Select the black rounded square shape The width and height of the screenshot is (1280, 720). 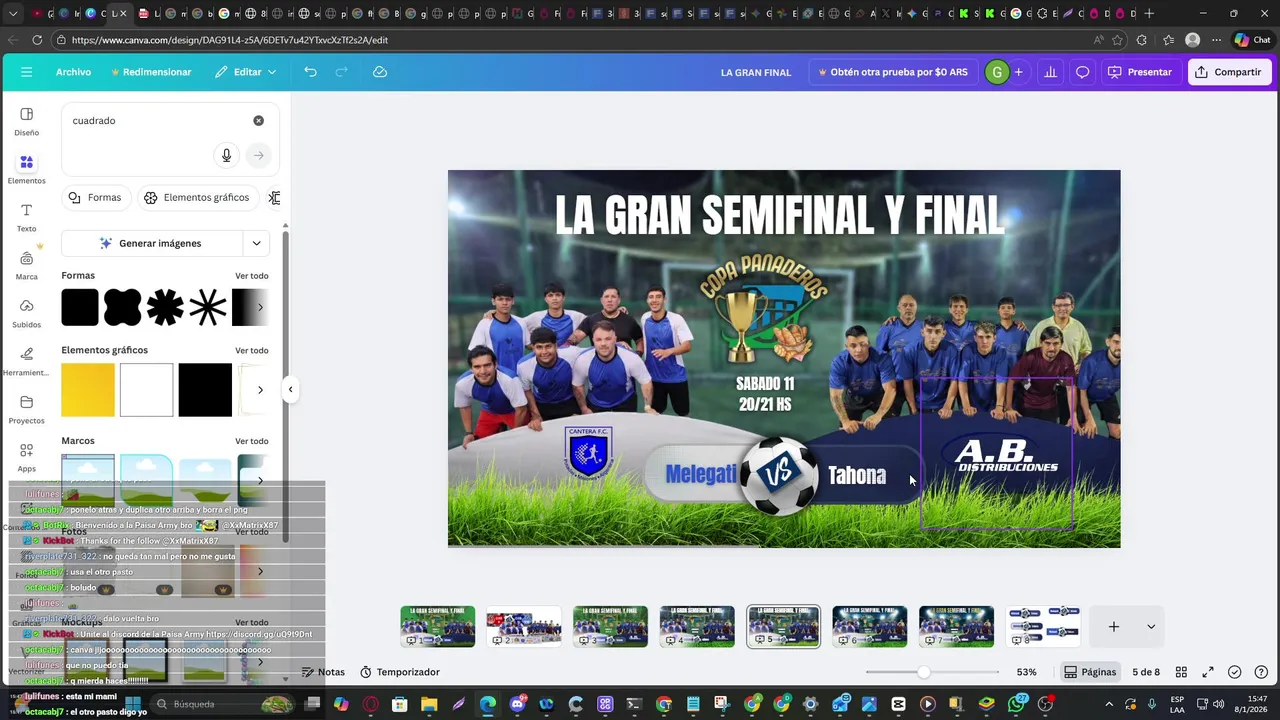[x=80, y=307]
